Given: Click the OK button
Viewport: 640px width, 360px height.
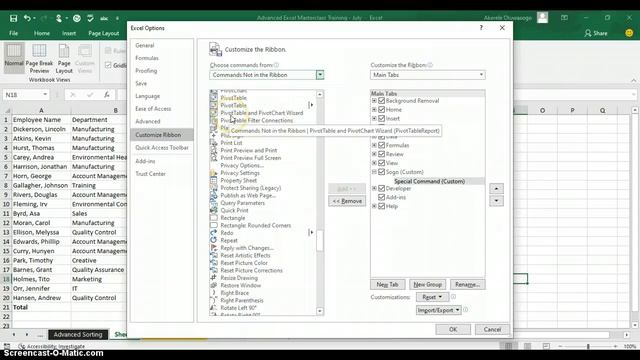Looking at the screenshot, I should click(x=453, y=329).
